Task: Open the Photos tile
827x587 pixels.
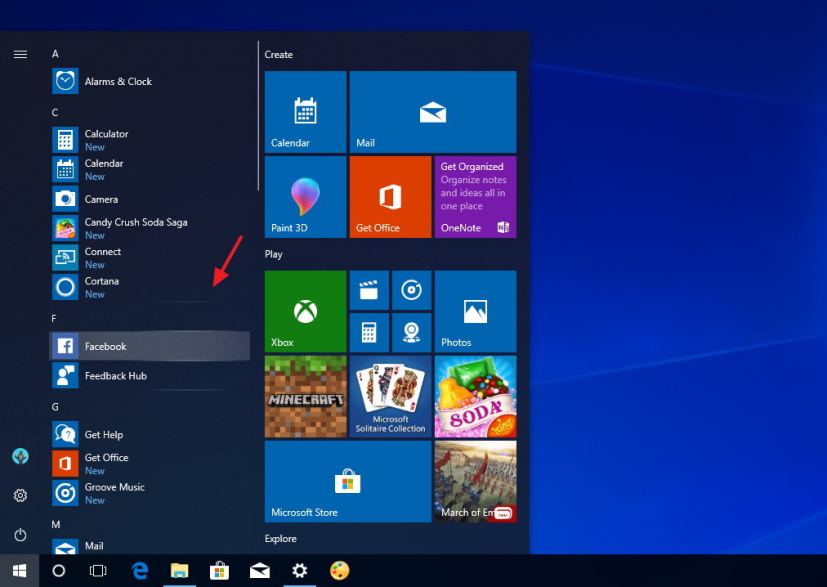Action: tap(475, 311)
